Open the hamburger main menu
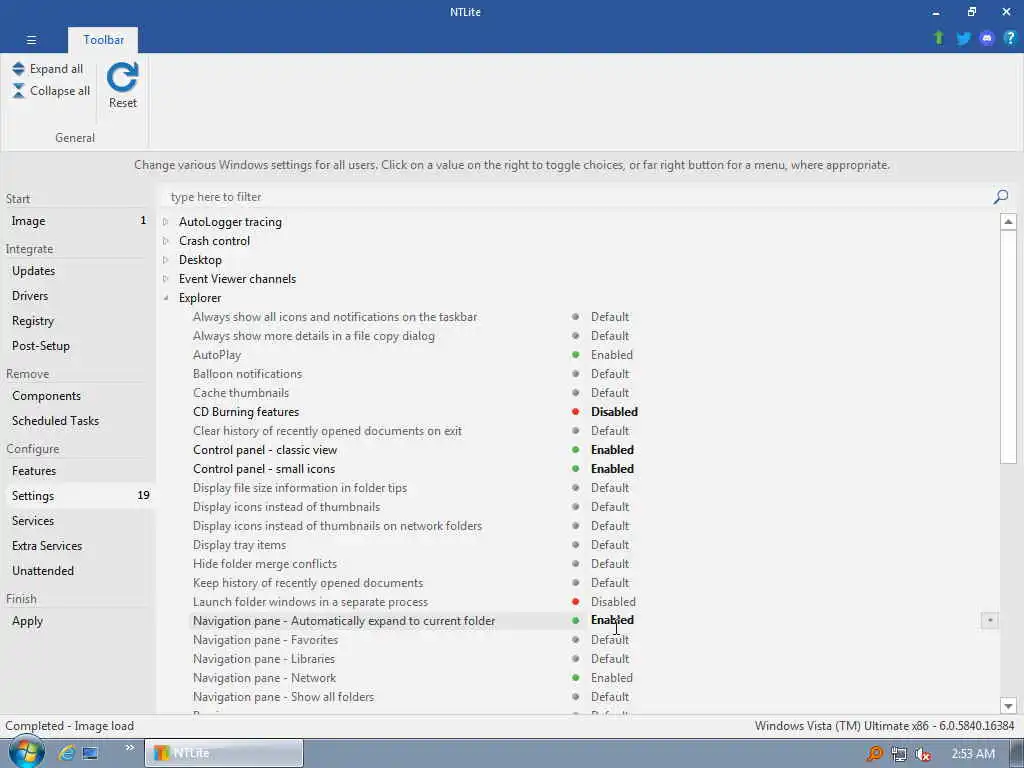Image resolution: width=1024 pixels, height=768 pixels. coord(31,40)
